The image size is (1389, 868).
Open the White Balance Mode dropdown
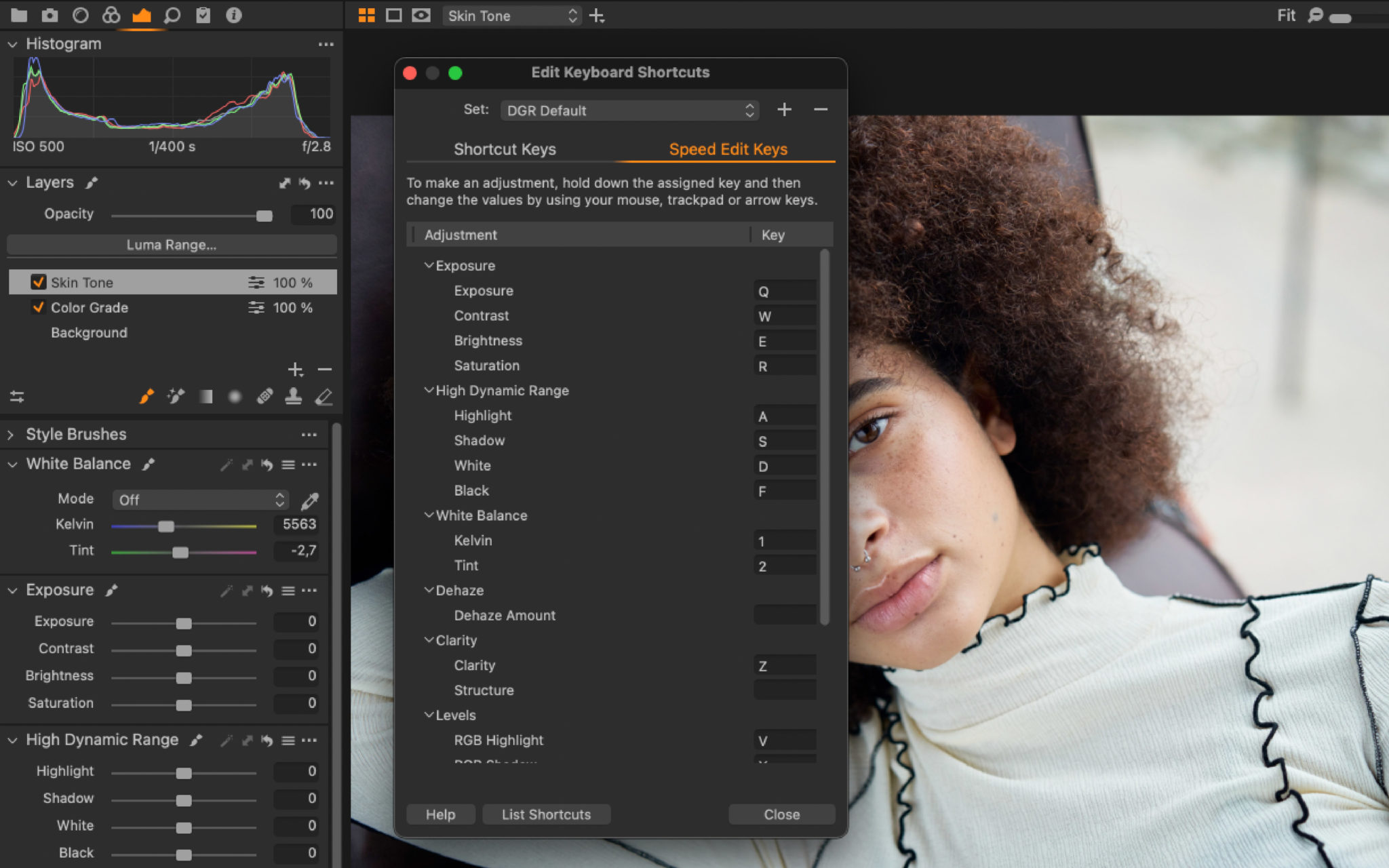coord(200,500)
